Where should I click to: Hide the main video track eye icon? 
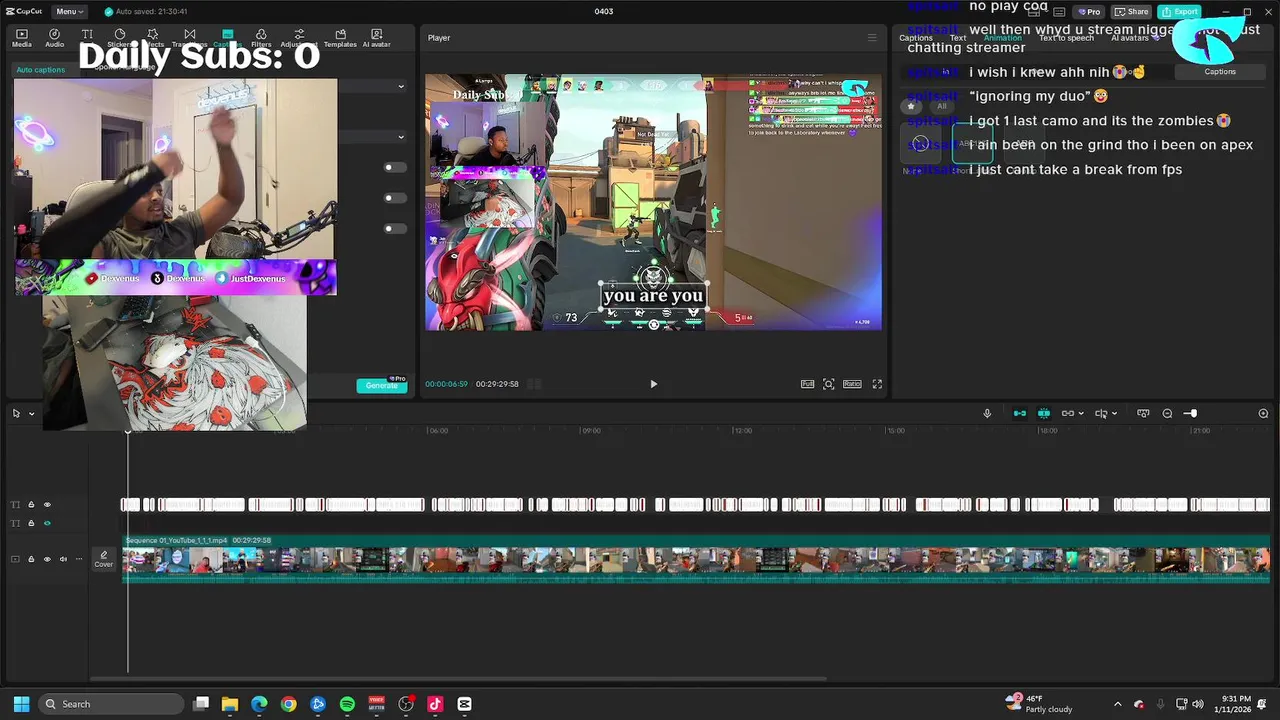46,559
